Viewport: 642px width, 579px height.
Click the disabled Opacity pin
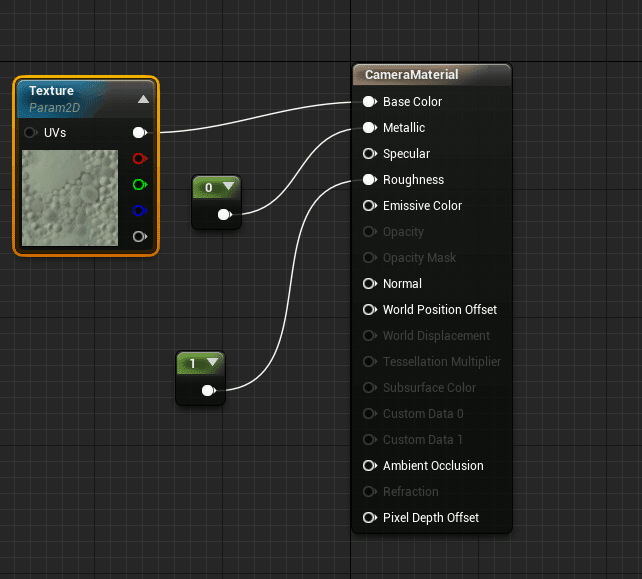click(370, 232)
